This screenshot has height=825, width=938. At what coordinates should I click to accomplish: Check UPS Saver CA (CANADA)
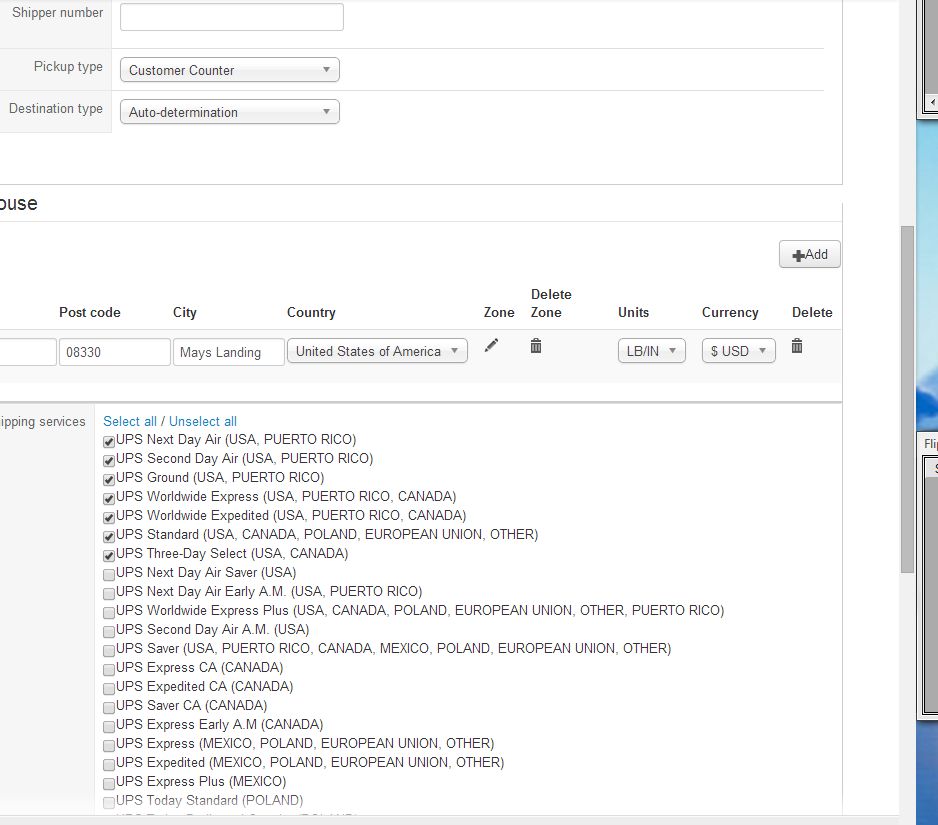109,708
